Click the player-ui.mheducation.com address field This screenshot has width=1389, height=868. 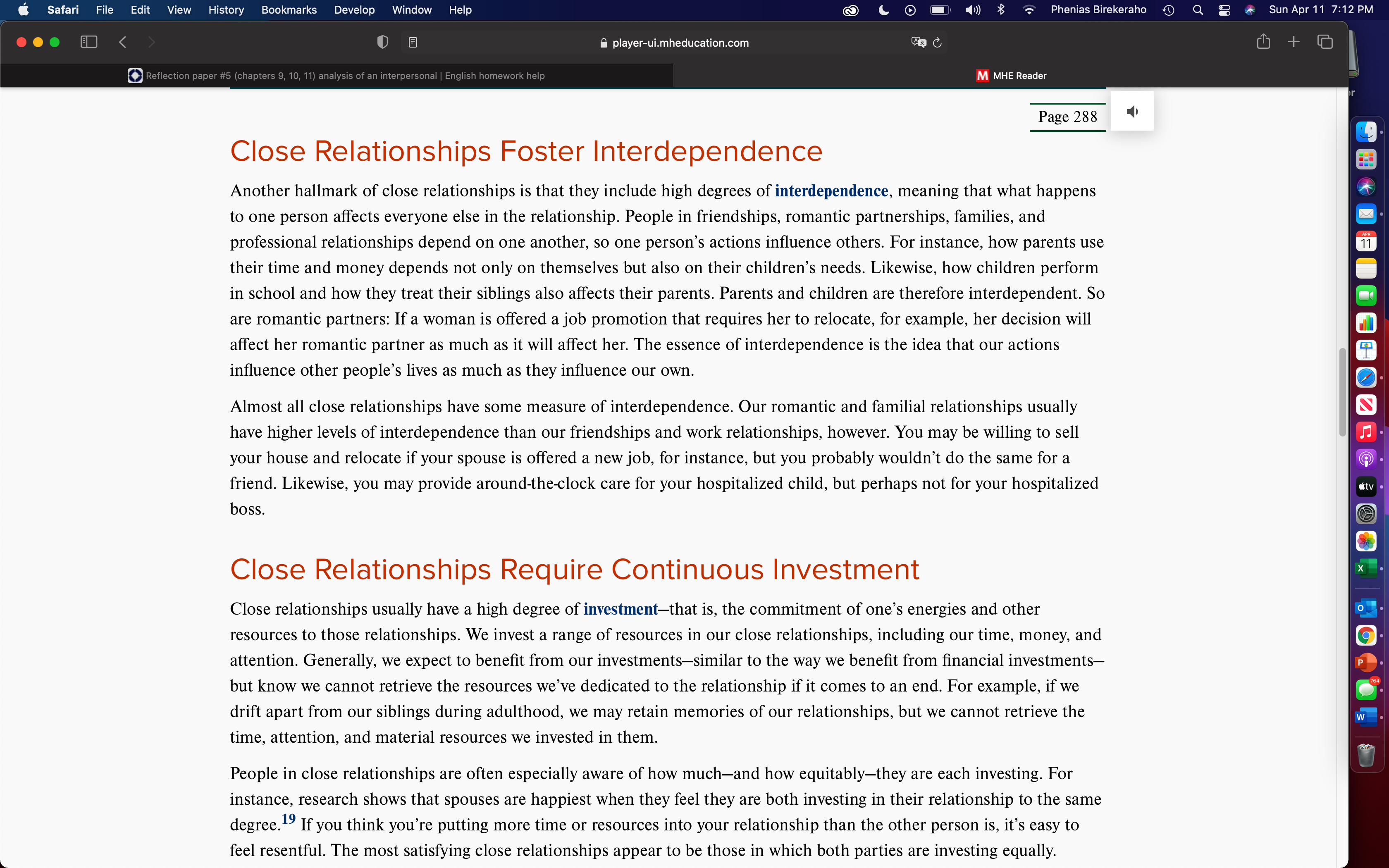[x=674, y=43]
